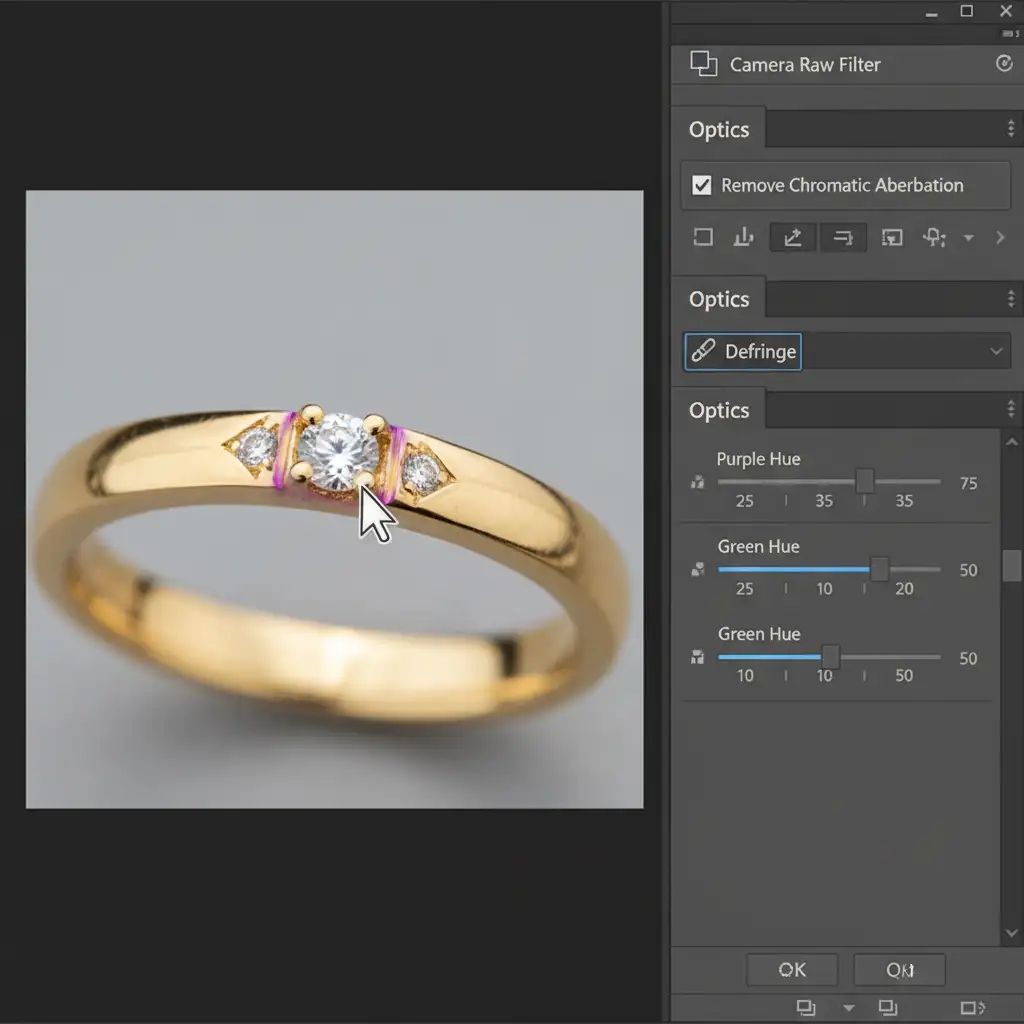Click the Defringe eyedropper icon
The width and height of the screenshot is (1024, 1024).
coord(704,351)
